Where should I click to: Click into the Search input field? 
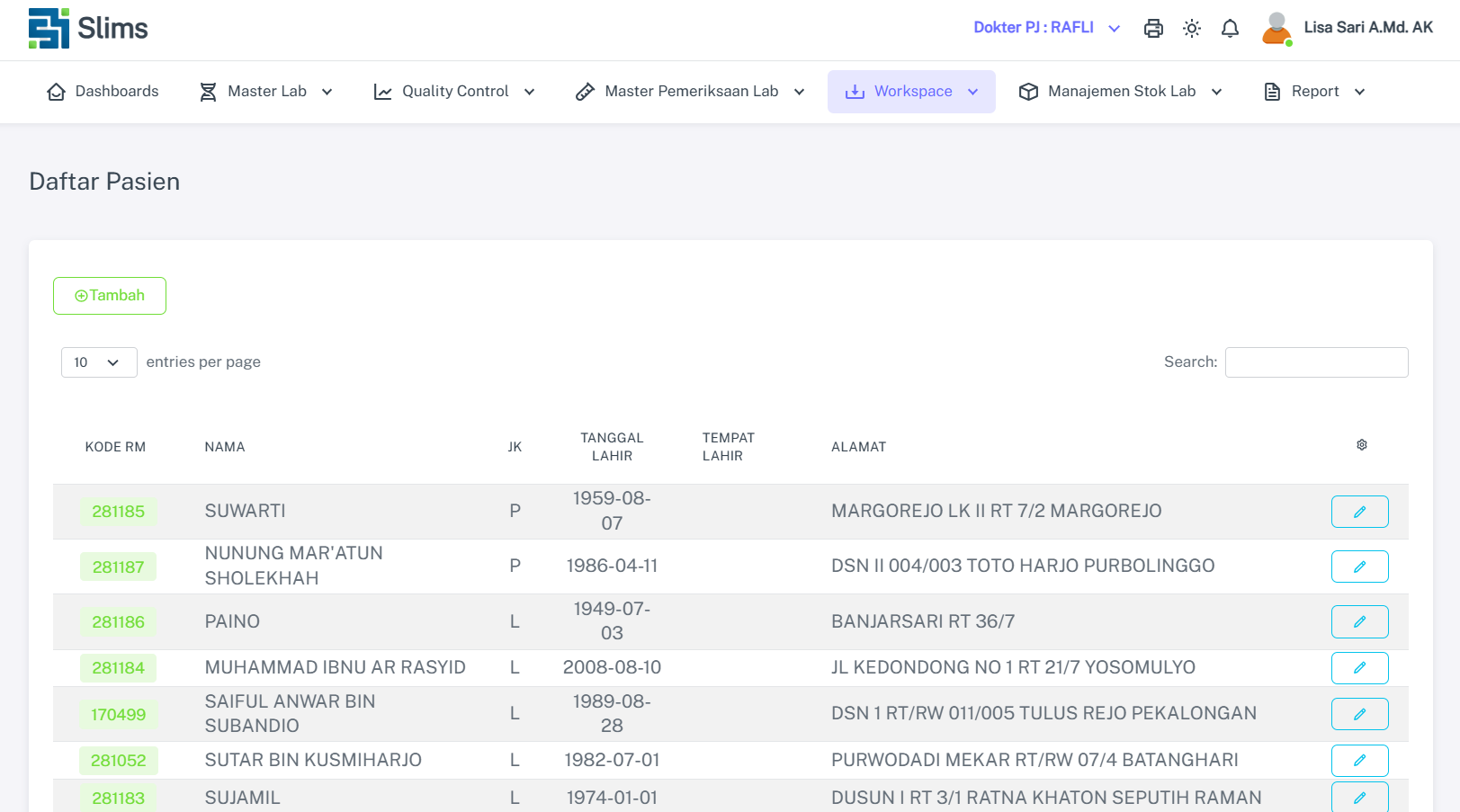point(1316,362)
